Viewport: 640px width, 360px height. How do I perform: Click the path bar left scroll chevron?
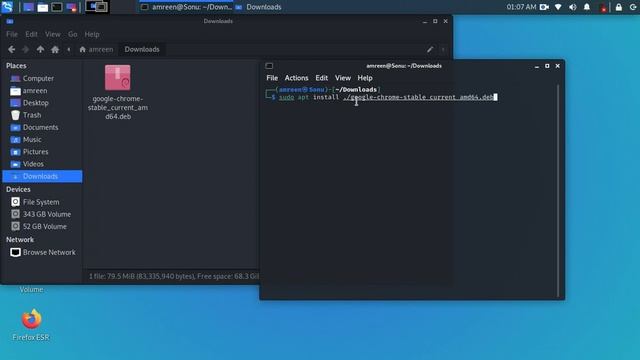click(x=69, y=49)
